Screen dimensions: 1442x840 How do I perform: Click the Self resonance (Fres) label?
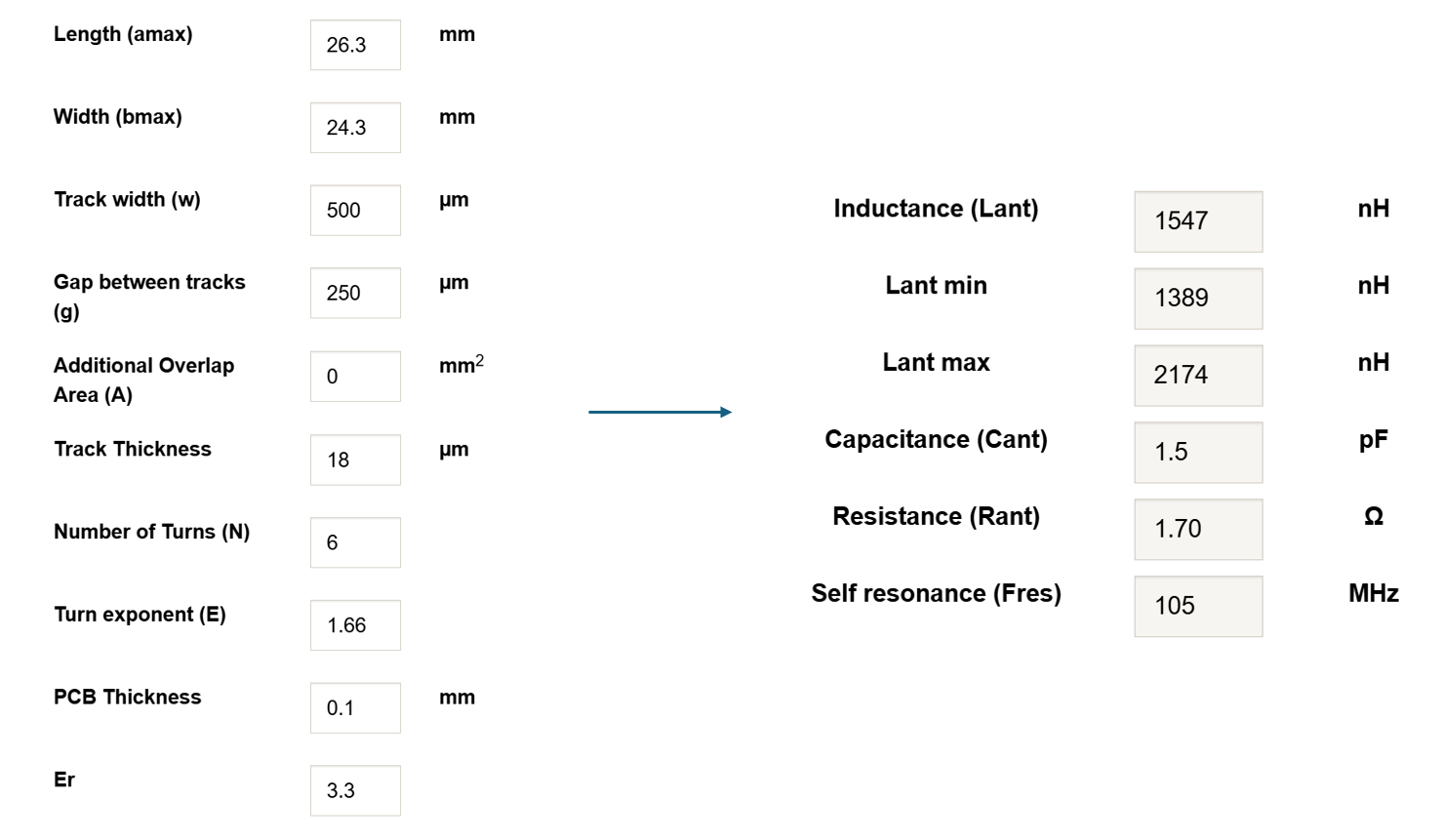pyautogui.click(x=936, y=593)
